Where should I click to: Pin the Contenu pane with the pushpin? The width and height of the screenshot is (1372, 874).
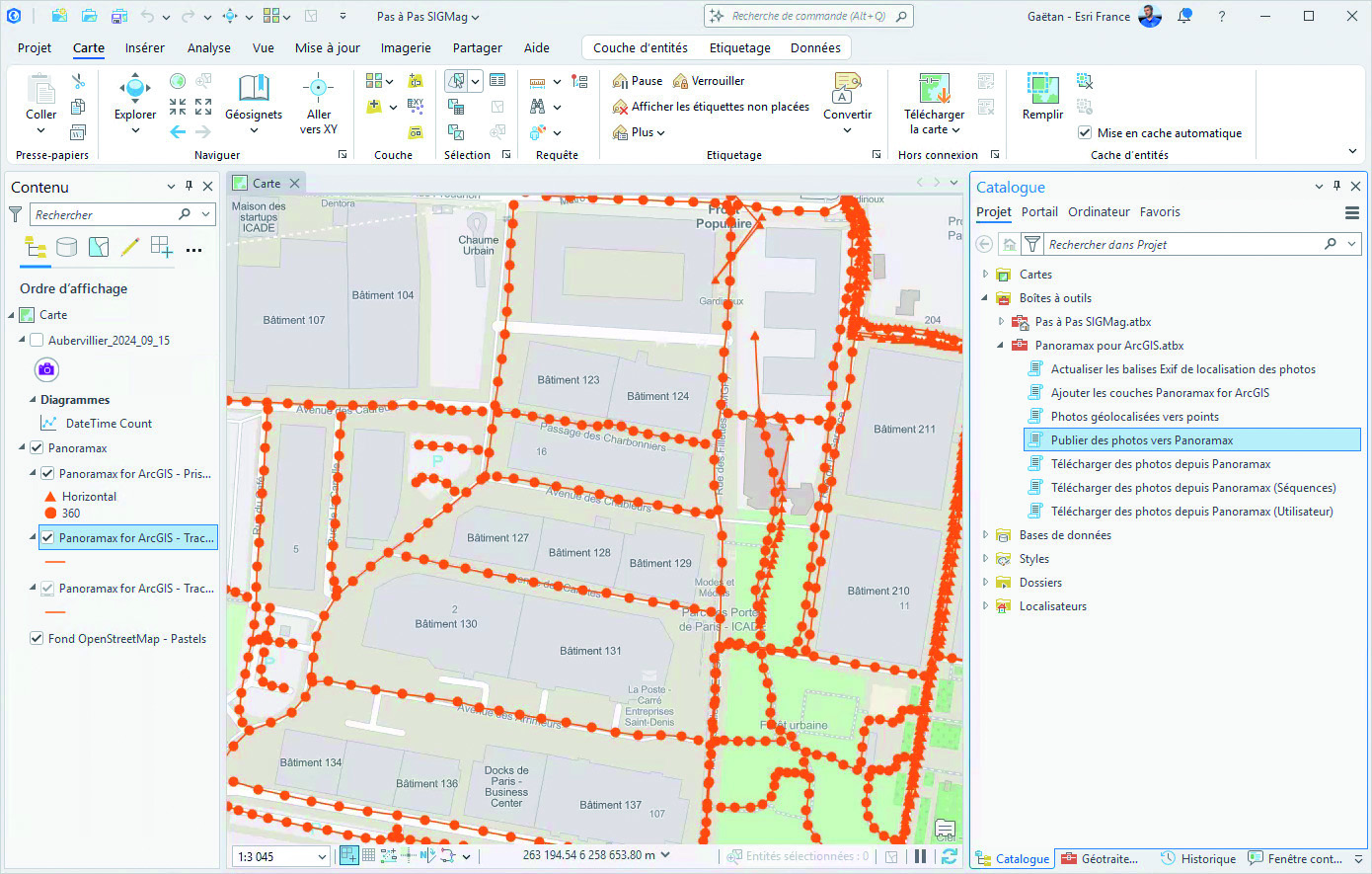pyautogui.click(x=190, y=186)
